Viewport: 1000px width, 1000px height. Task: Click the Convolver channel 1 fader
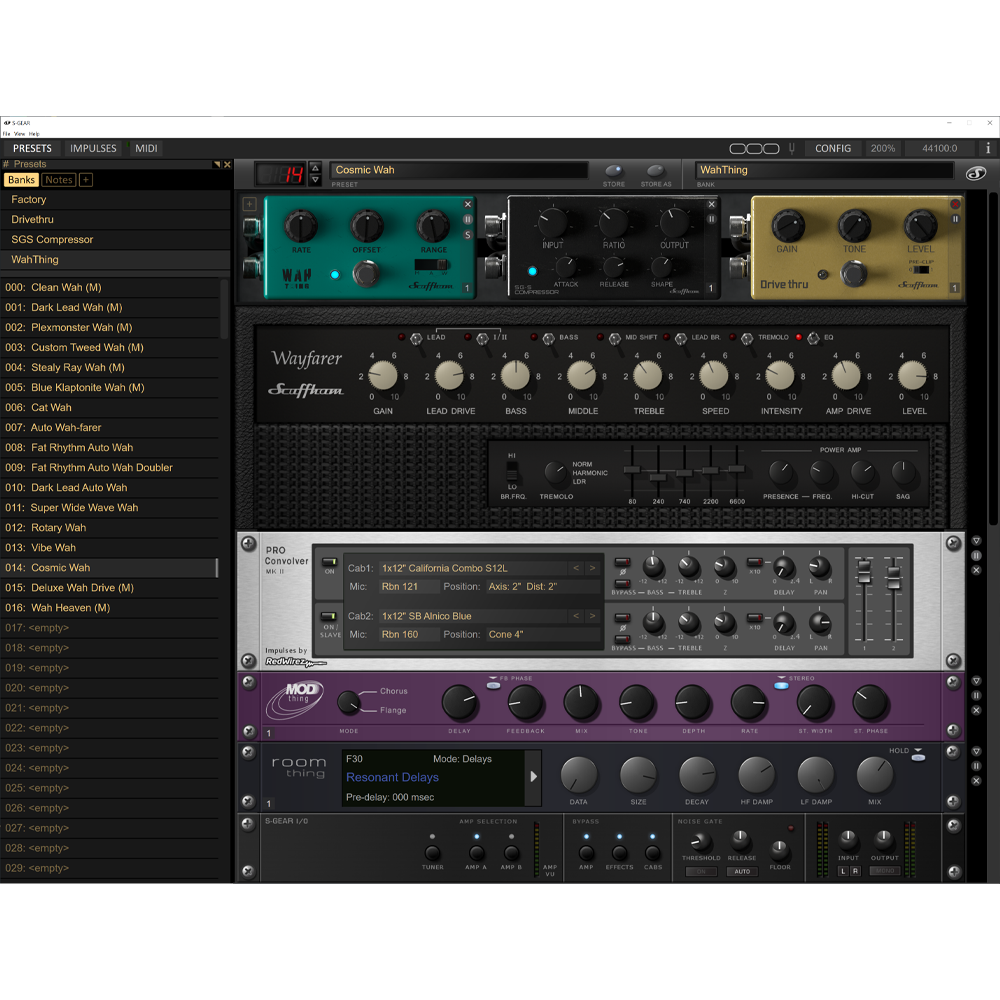(864, 571)
